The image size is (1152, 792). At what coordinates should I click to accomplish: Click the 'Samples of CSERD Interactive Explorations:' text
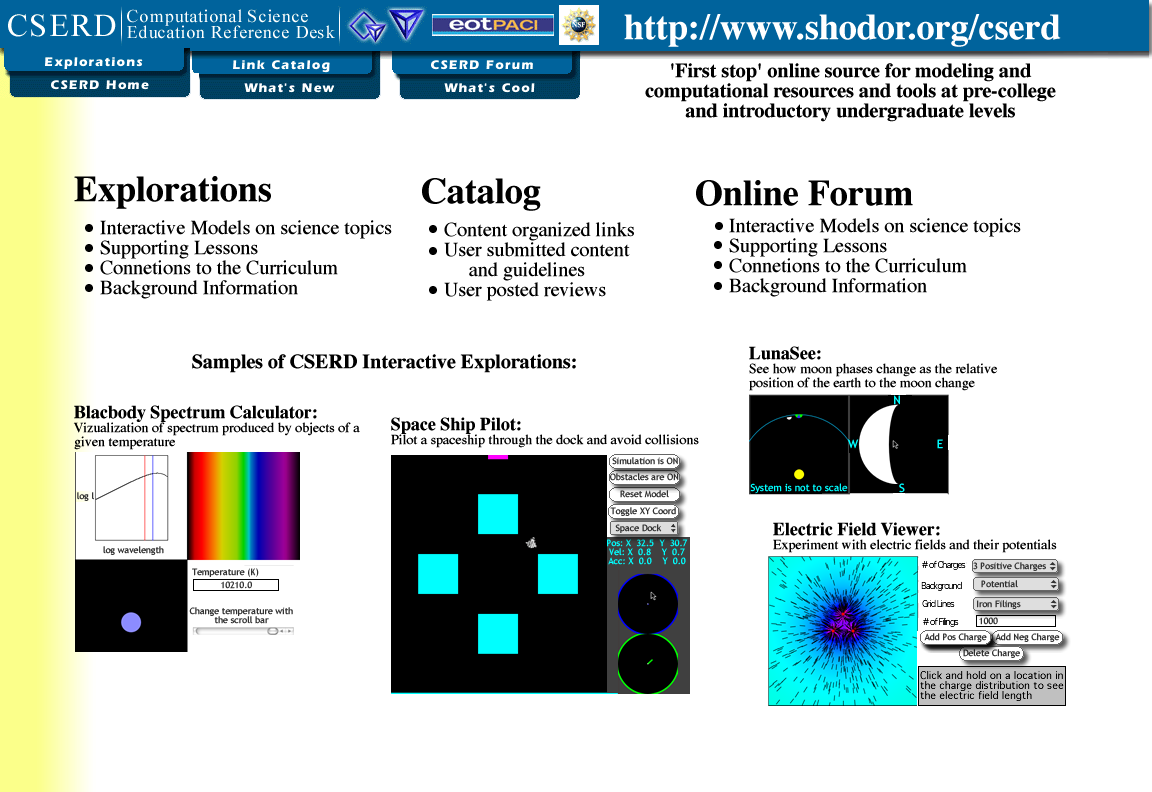(384, 362)
